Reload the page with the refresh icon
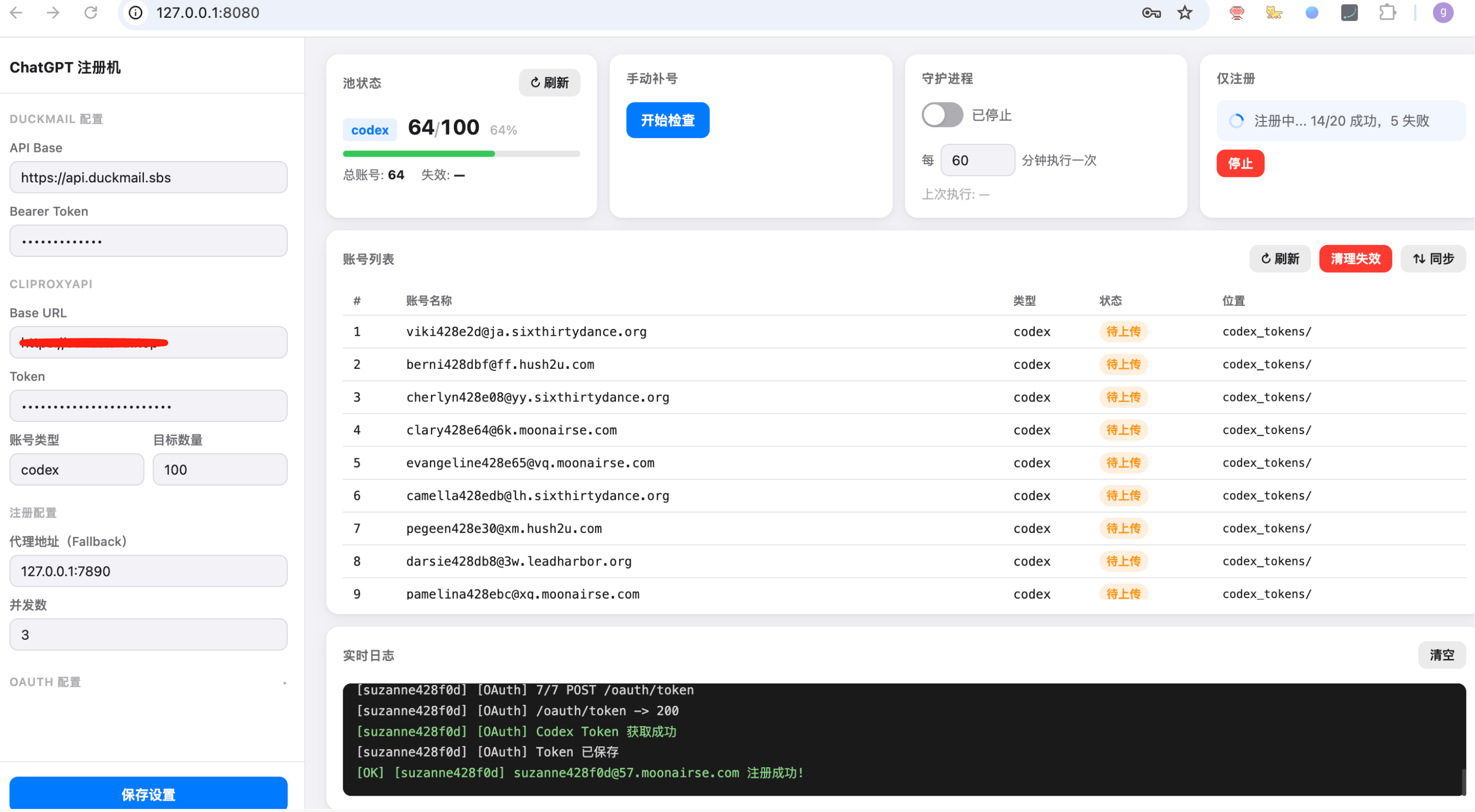This screenshot has width=1475, height=812. coord(90,13)
